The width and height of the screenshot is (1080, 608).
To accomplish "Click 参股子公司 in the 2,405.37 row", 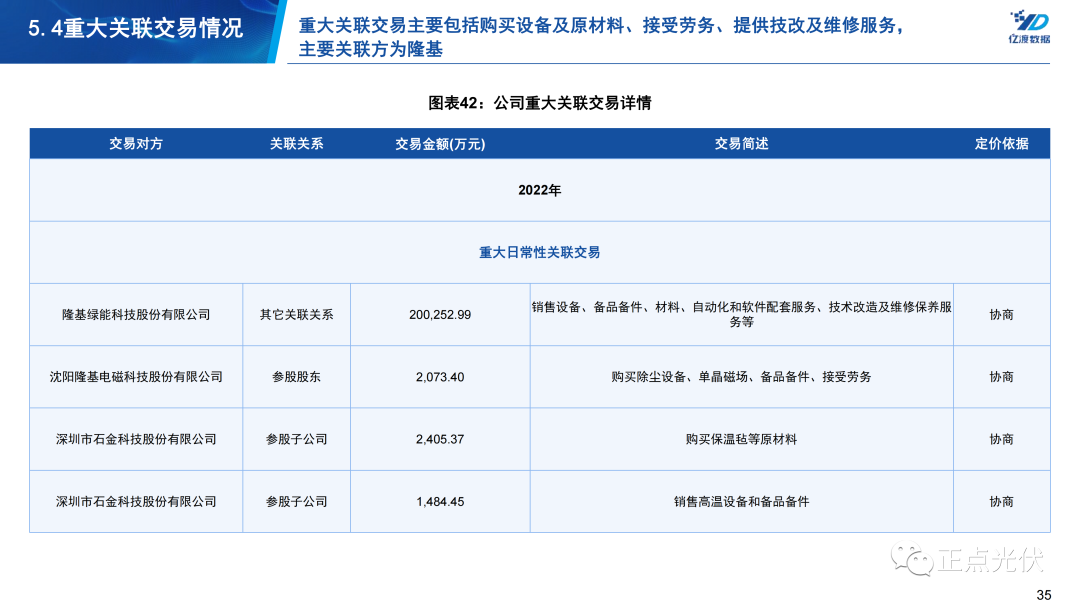I will (296, 439).
